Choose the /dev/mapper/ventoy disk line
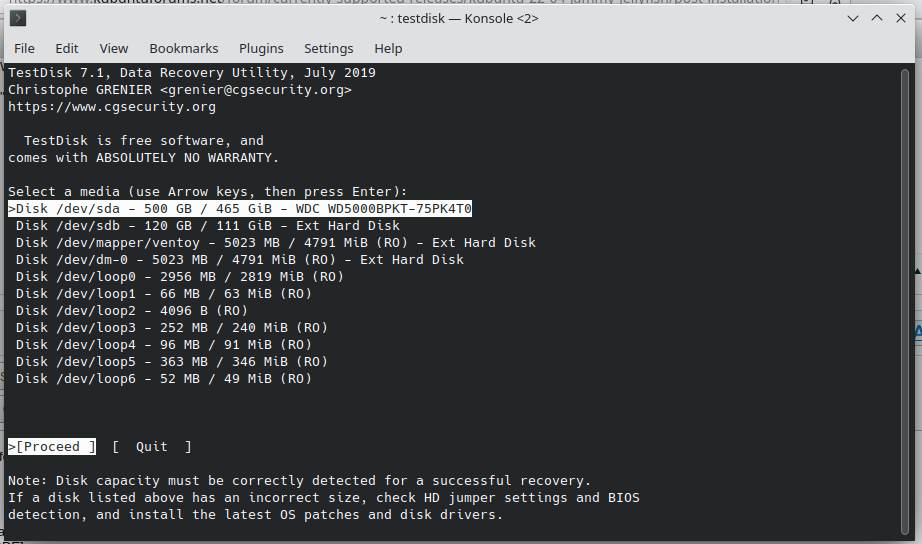This screenshot has height=544, width=922. [275, 243]
